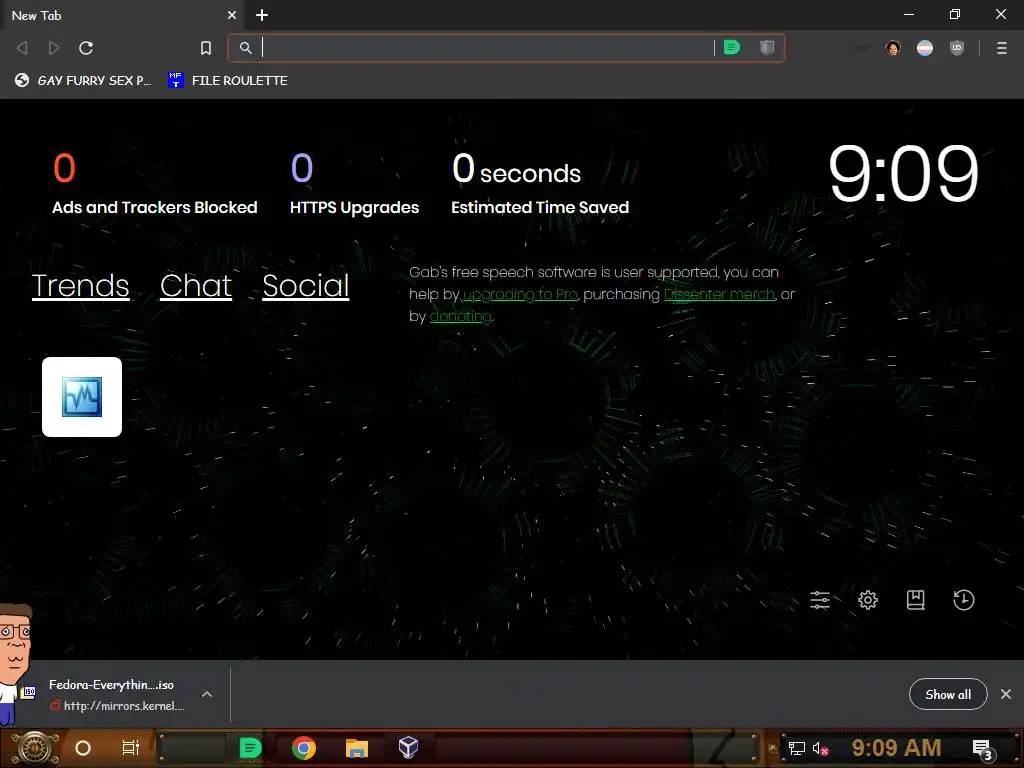Open the browser hamburger menu
This screenshot has height=768, width=1024.
(1002, 48)
